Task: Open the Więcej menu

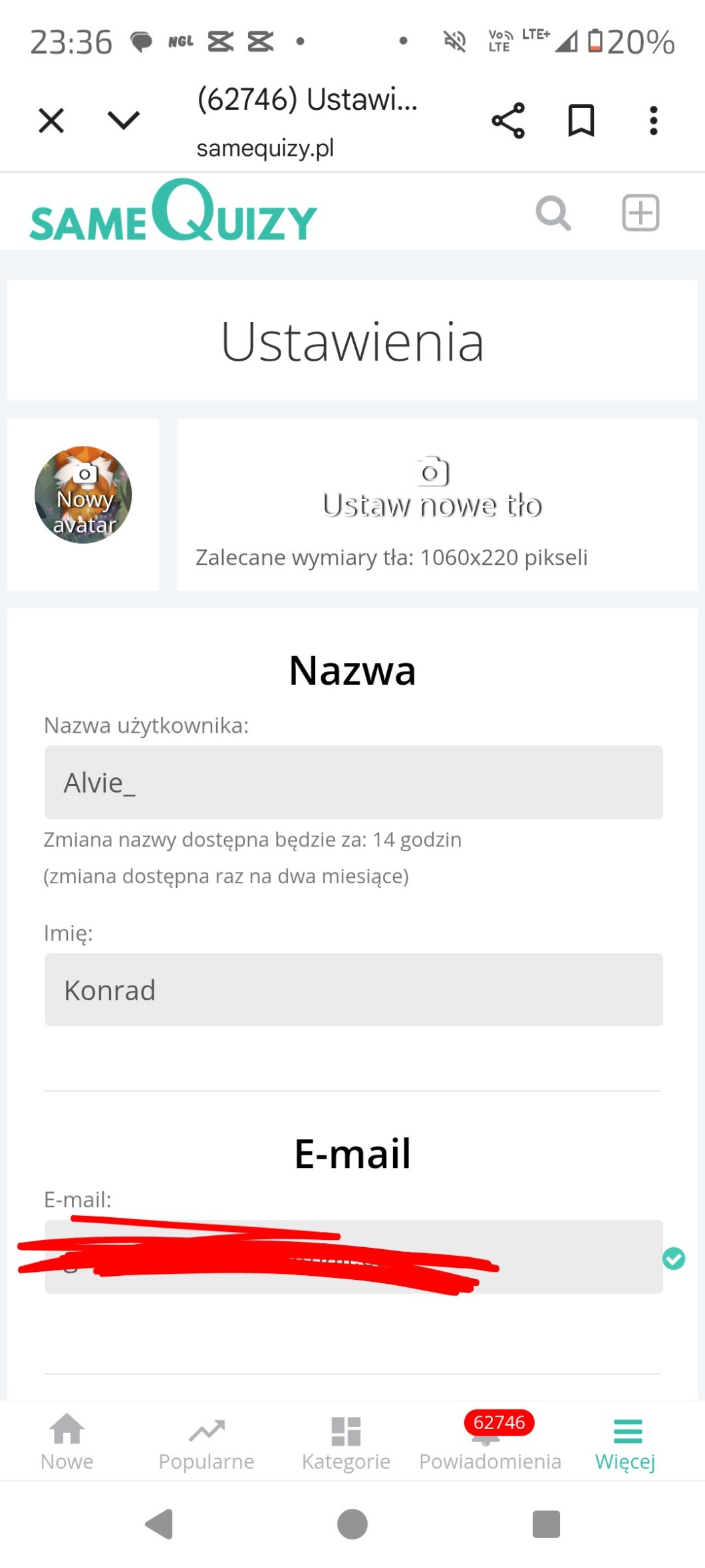Action: point(626,1442)
